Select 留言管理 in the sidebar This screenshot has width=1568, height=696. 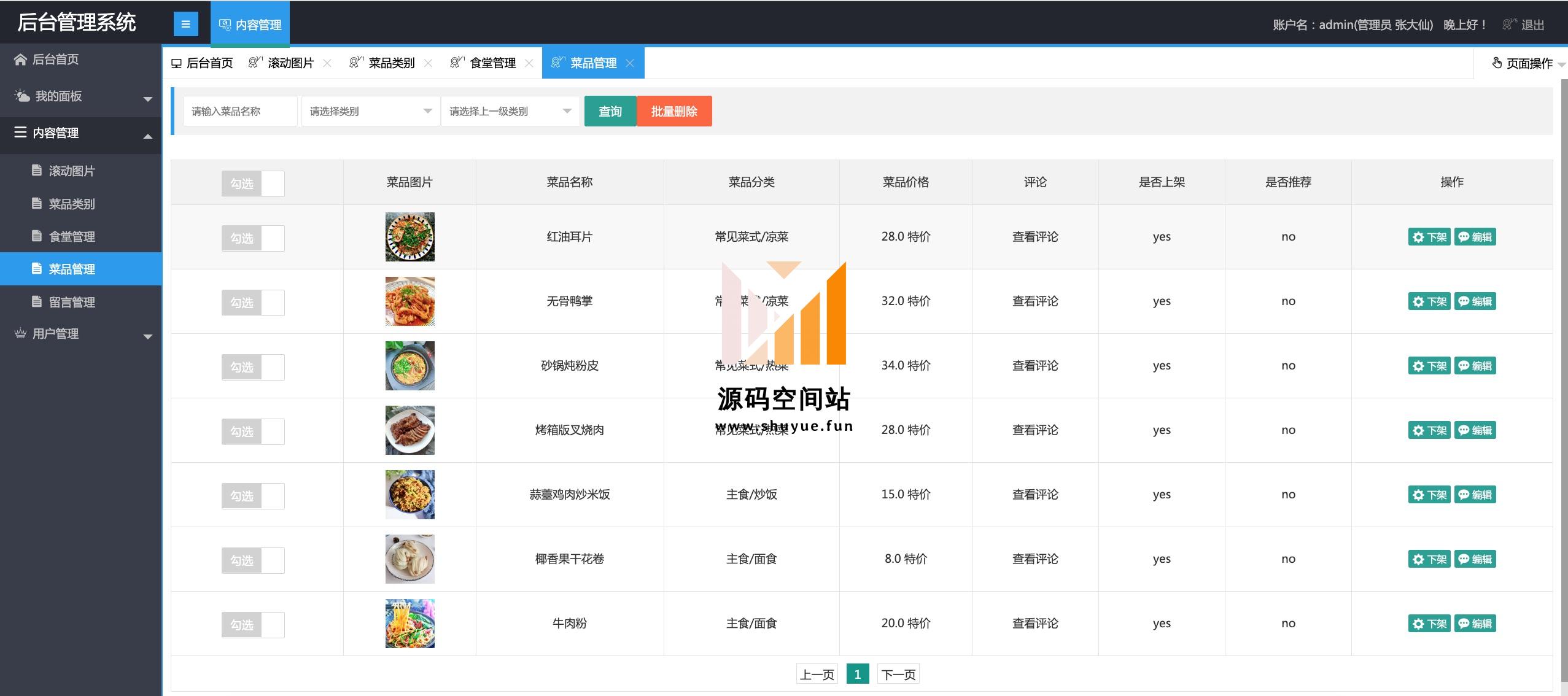tap(80, 302)
